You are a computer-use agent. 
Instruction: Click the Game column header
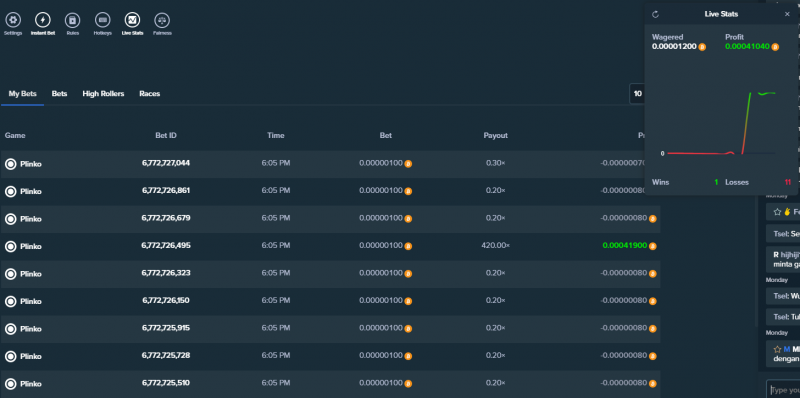tap(15, 136)
